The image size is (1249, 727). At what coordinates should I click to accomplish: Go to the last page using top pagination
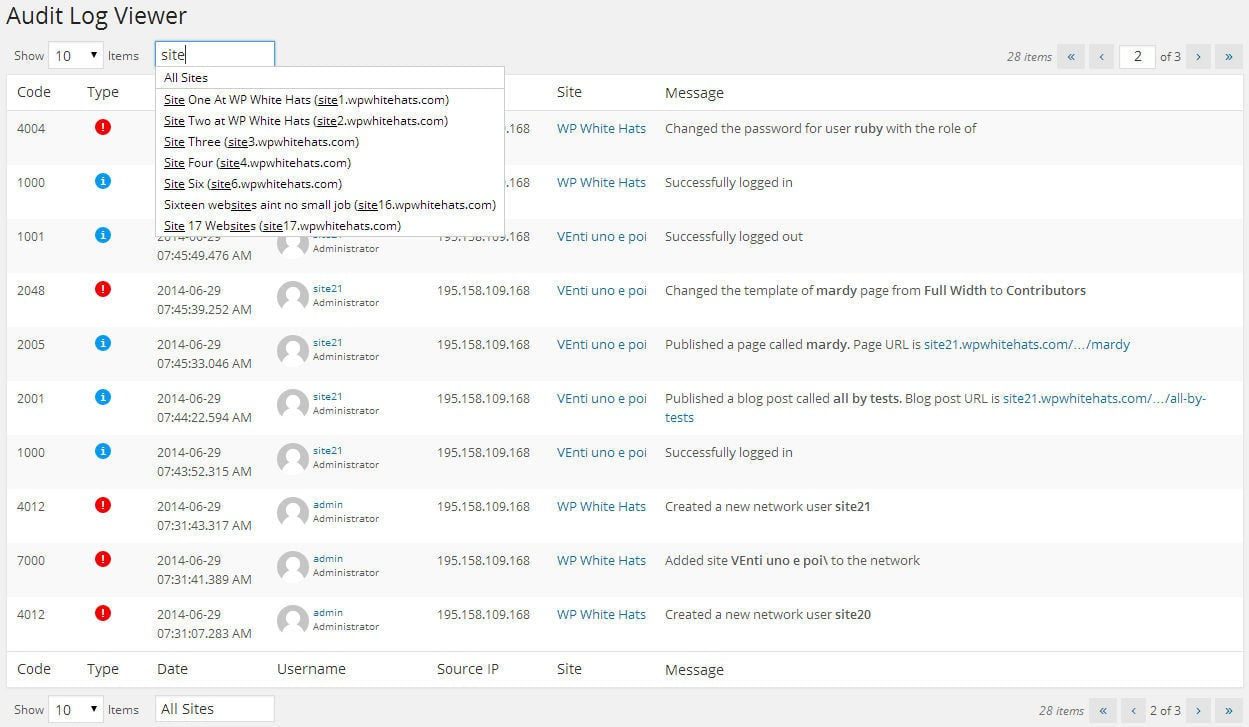click(1228, 56)
